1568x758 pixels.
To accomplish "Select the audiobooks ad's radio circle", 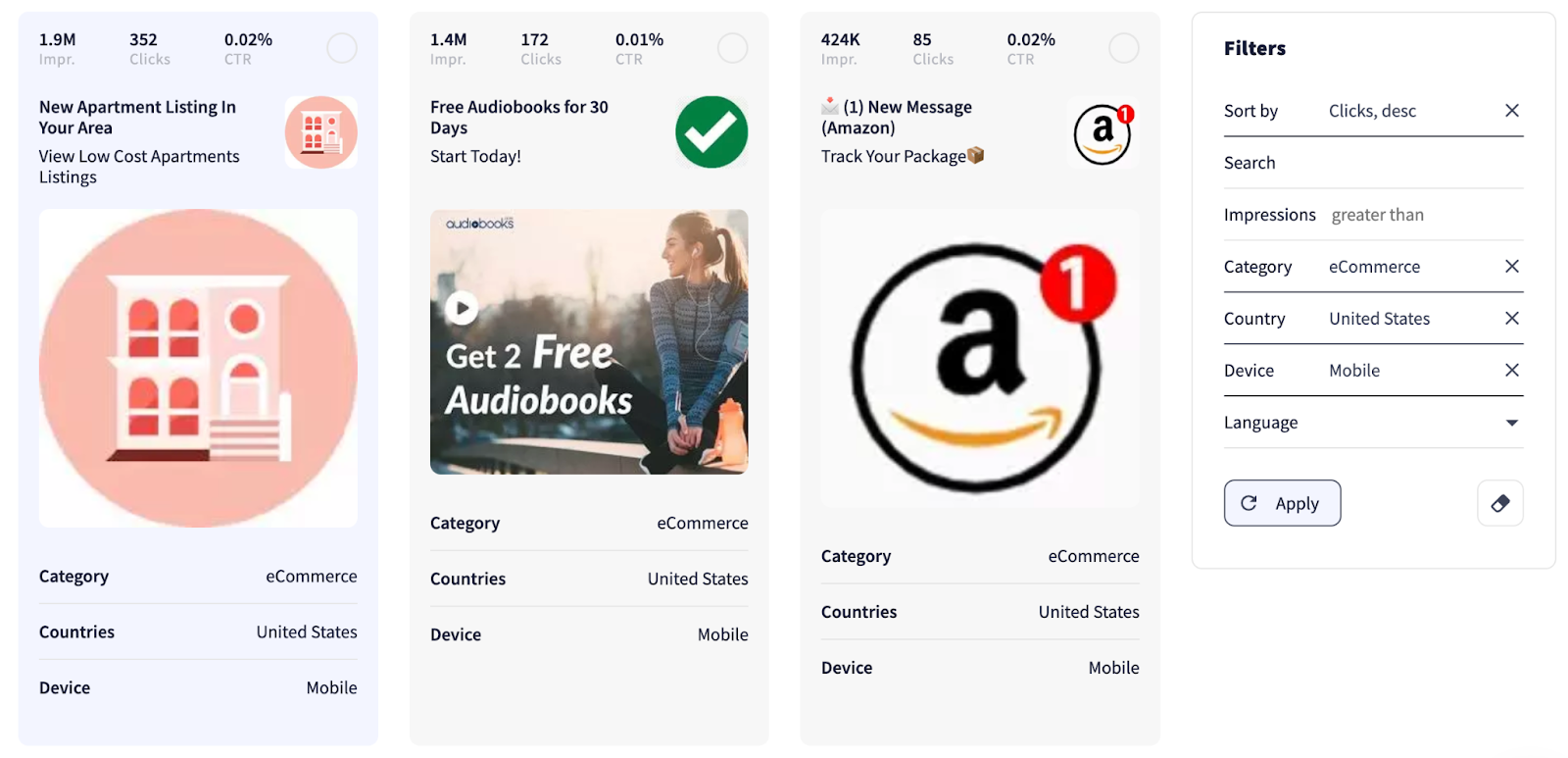I will click(x=733, y=48).
